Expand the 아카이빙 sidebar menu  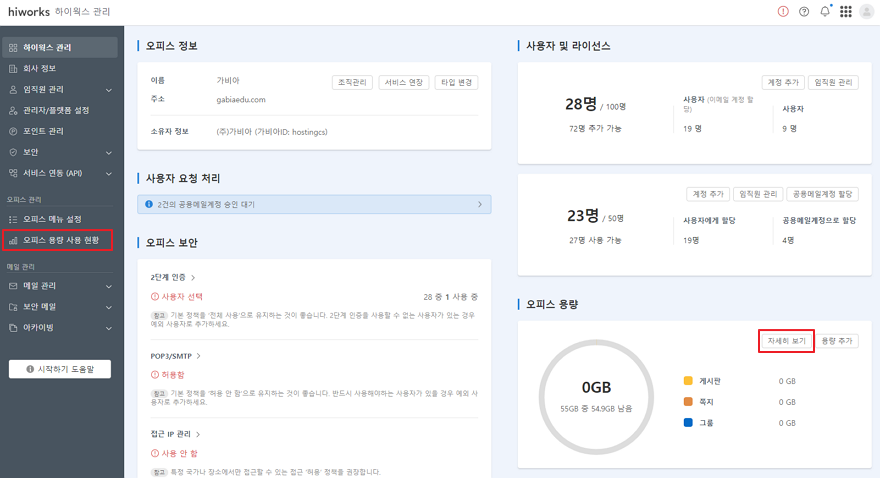(x=60, y=327)
